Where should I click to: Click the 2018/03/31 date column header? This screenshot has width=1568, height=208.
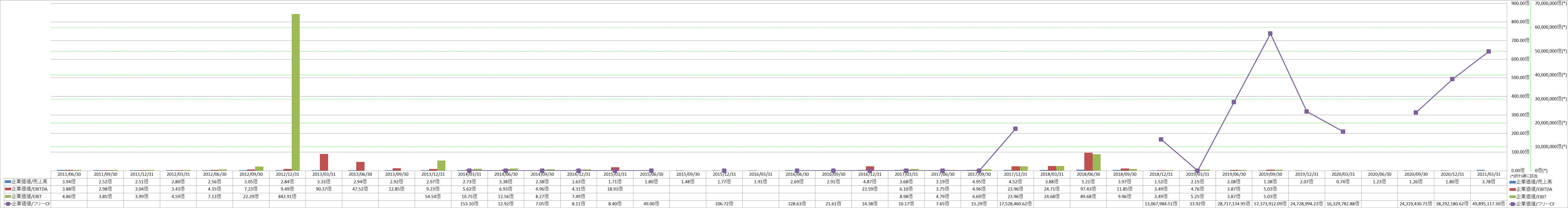(x=1052, y=174)
